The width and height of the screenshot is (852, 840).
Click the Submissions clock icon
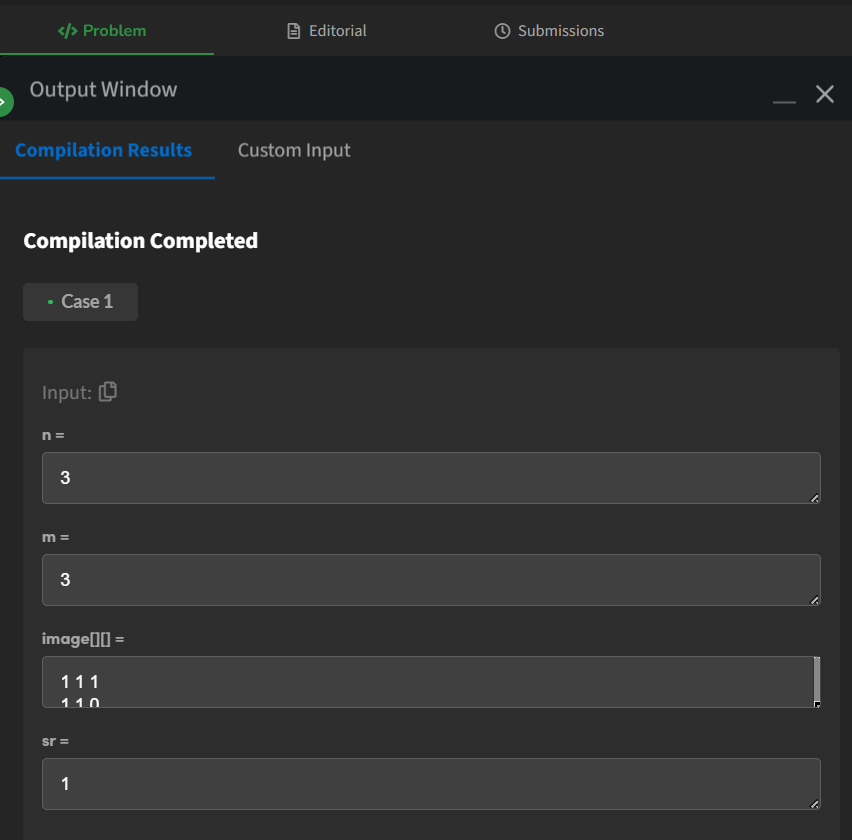pos(502,31)
